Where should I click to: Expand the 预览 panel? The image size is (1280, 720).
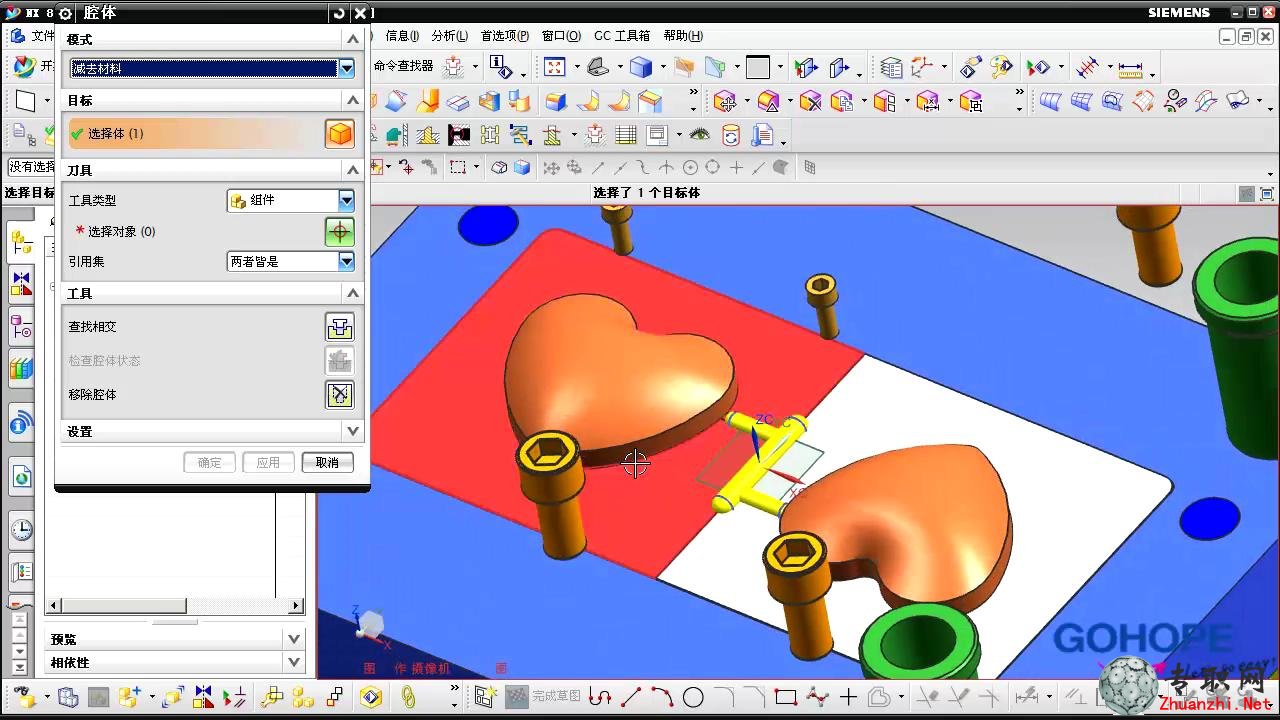click(x=294, y=638)
